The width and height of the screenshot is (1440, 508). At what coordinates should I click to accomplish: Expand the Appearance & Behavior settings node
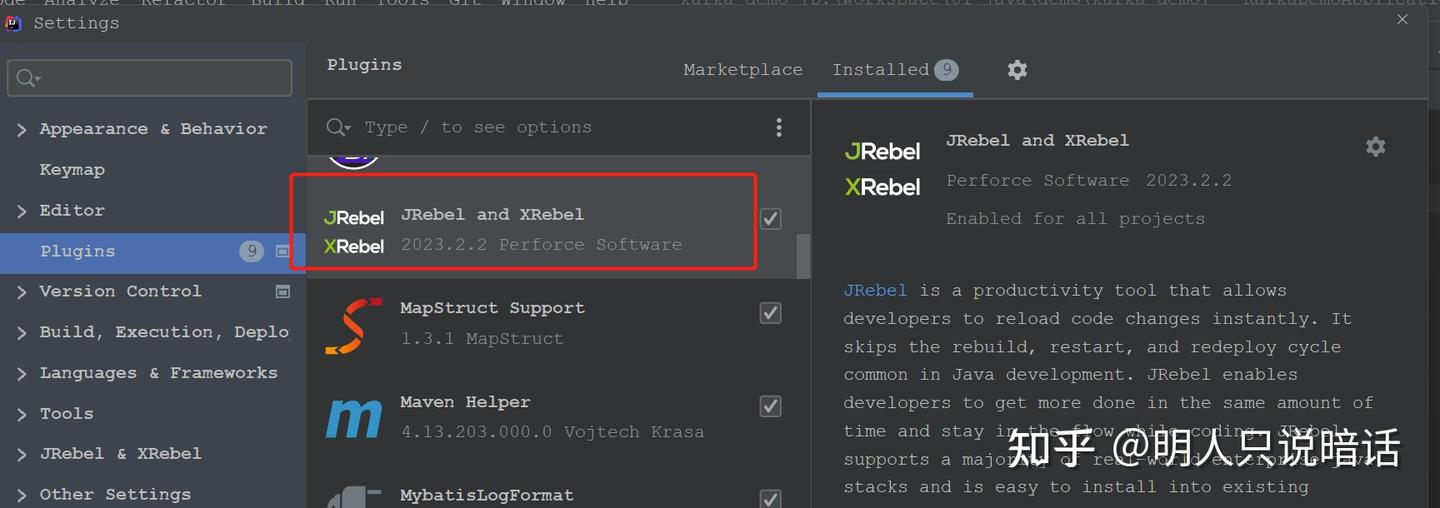pyautogui.click(x=22, y=129)
